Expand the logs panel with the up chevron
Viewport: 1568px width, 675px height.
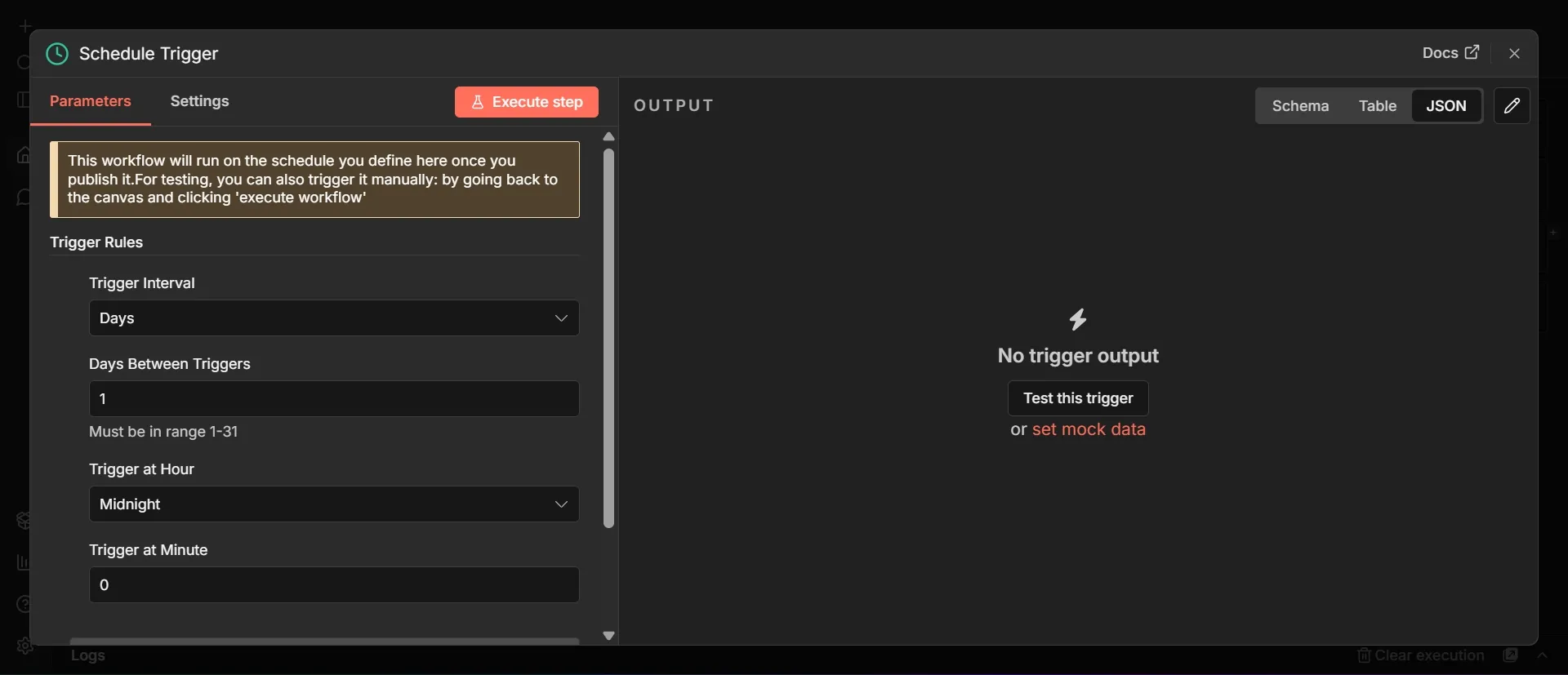1542,655
